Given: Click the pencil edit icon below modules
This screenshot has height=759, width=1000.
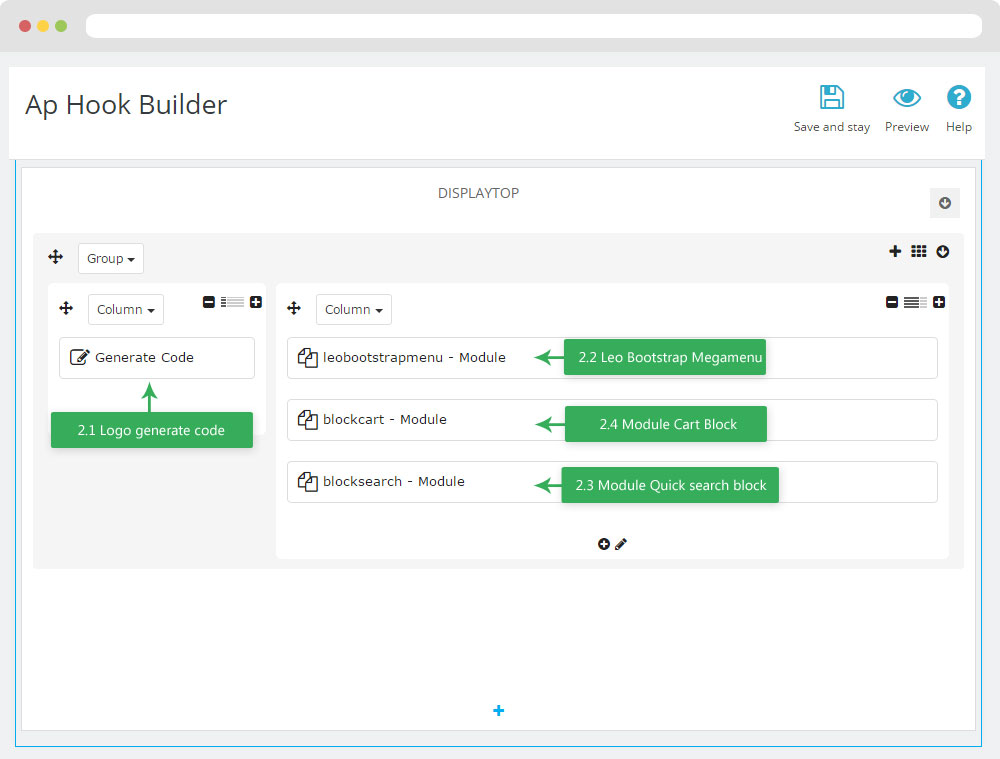Looking at the screenshot, I should [x=621, y=544].
